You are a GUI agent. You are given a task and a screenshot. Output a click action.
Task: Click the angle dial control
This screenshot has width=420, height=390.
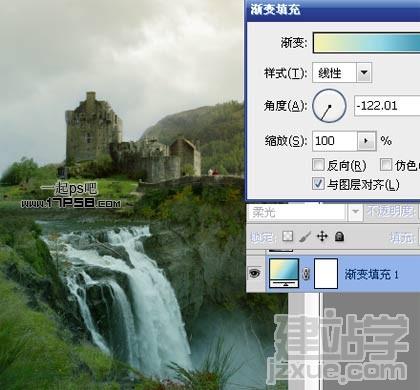click(x=329, y=106)
